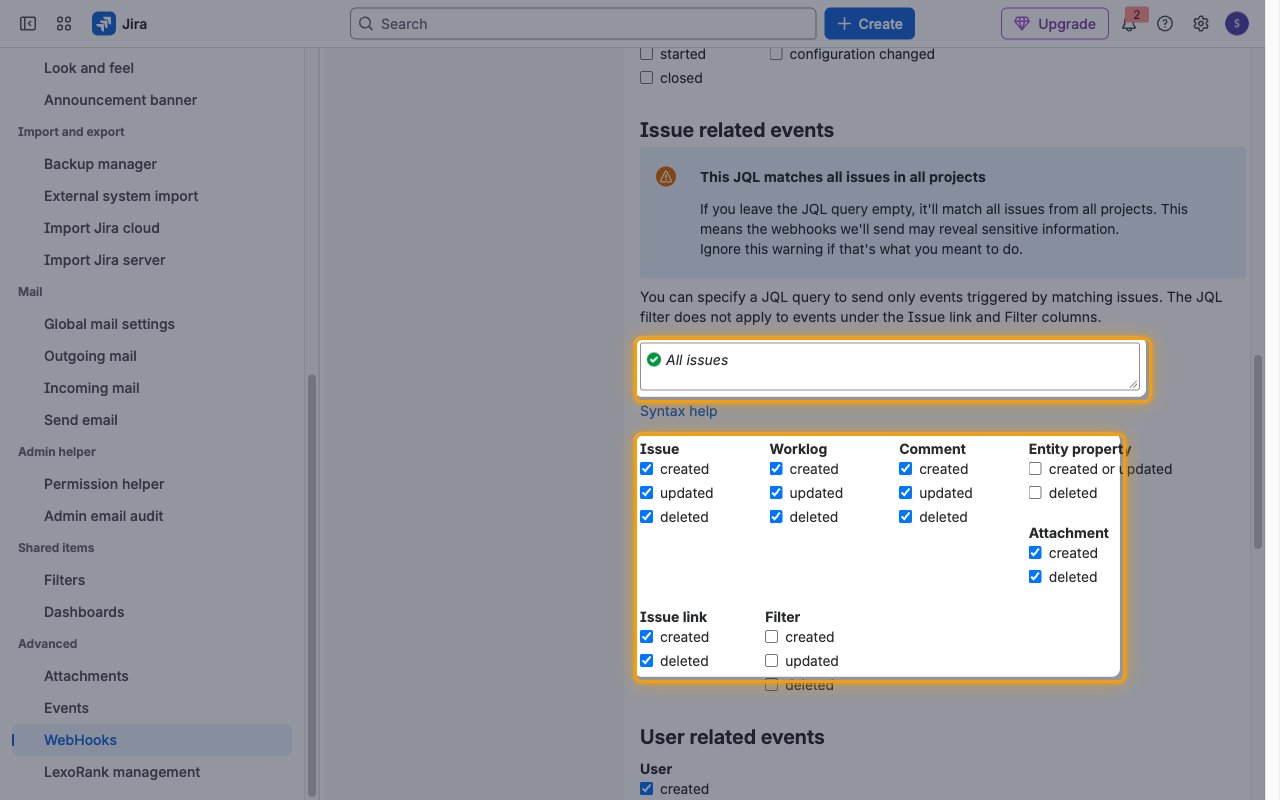The image size is (1280, 800).
Task: Open notifications via the bell icon
Action: coord(1129,24)
